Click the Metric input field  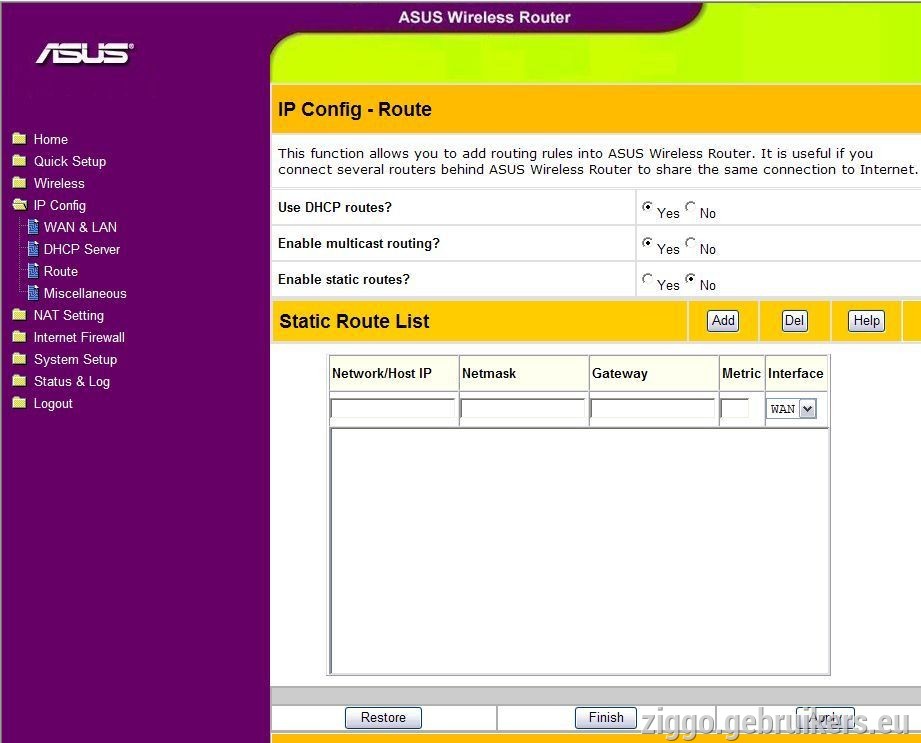point(735,408)
